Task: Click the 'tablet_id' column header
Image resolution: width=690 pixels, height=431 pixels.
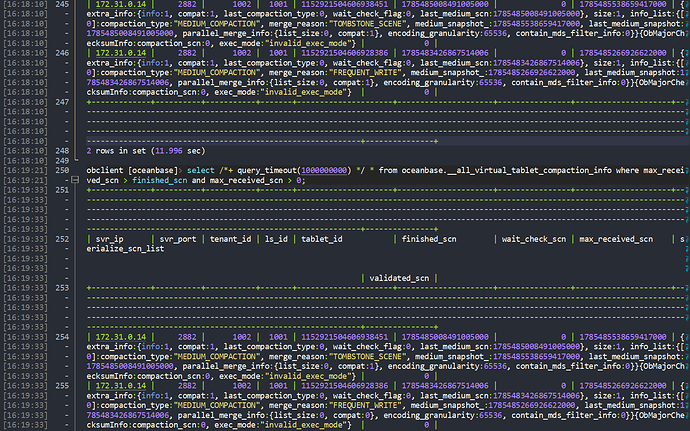Action: click(322, 239)
